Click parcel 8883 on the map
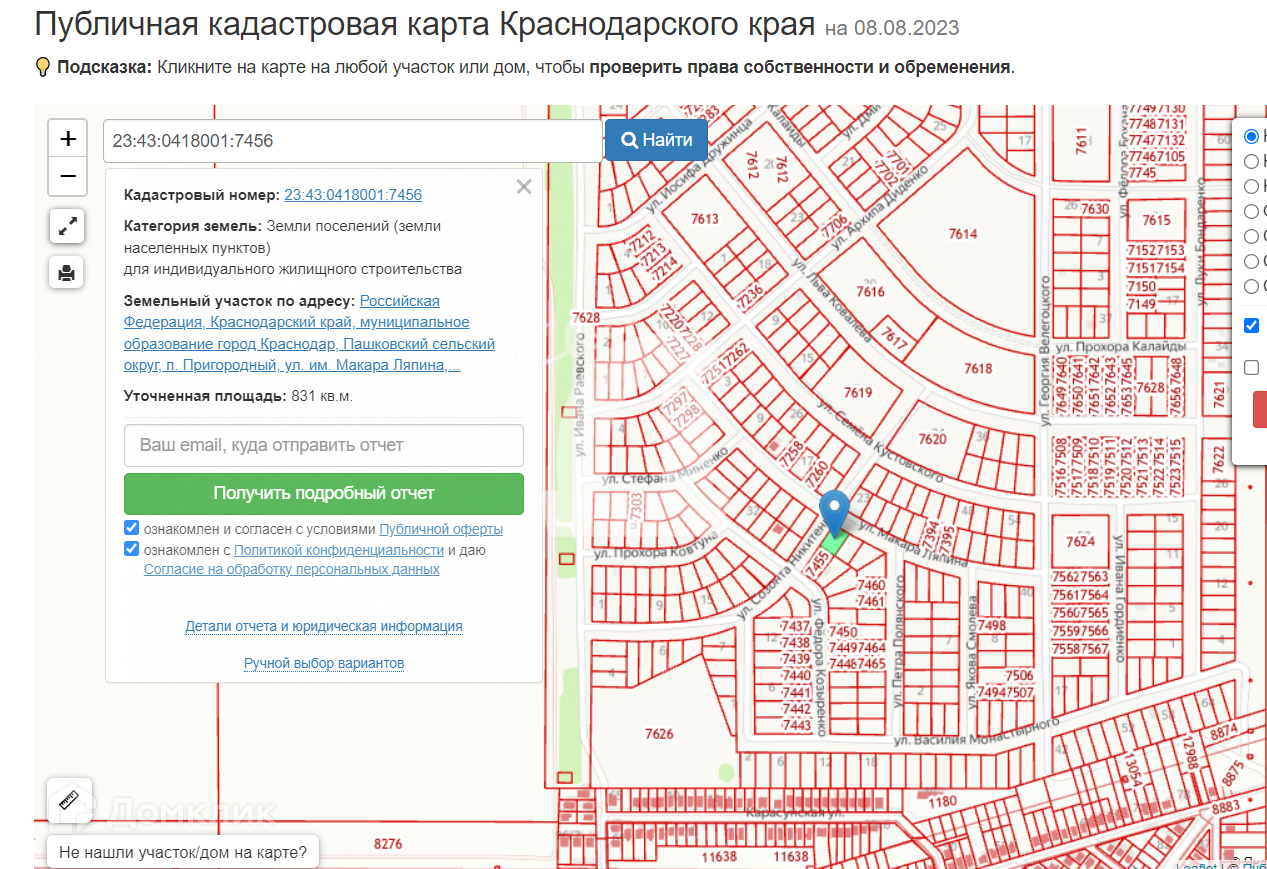The image size is (1267, 869). (x=1225, y=807)
